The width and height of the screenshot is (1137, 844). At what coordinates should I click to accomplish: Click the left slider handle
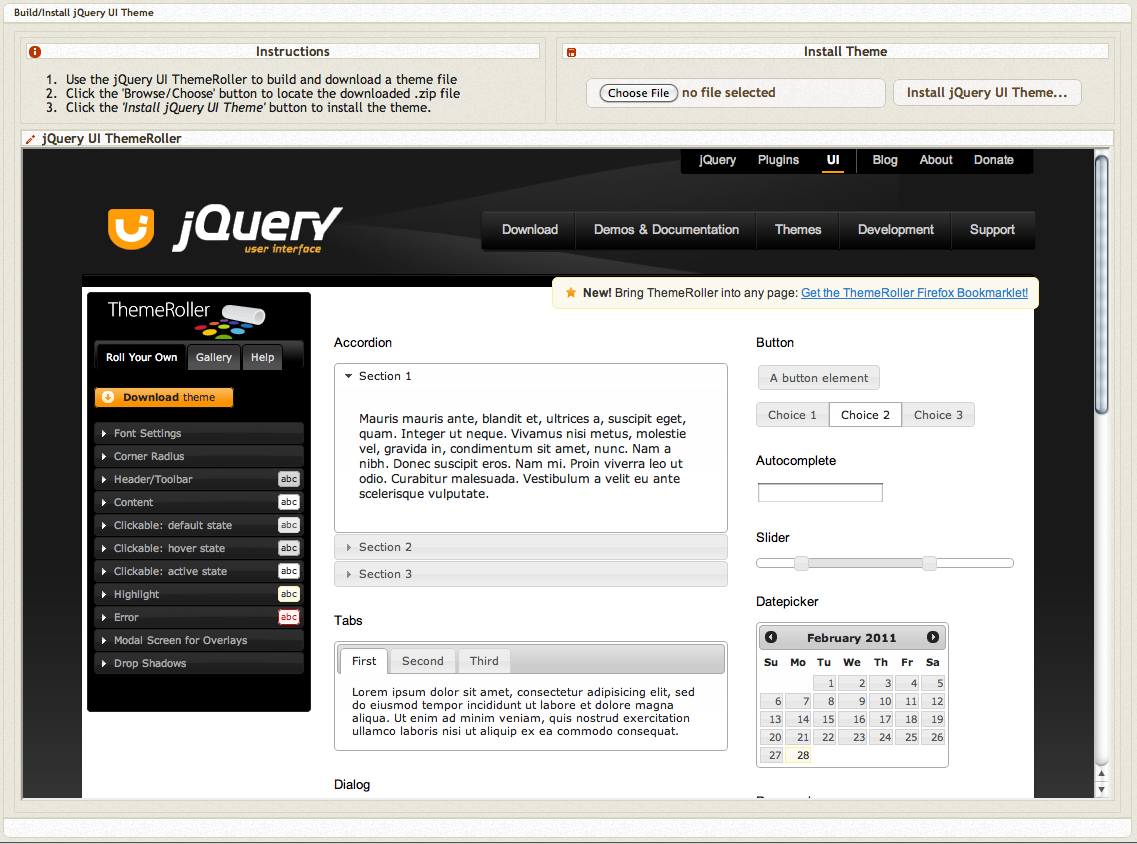point(801,563)
